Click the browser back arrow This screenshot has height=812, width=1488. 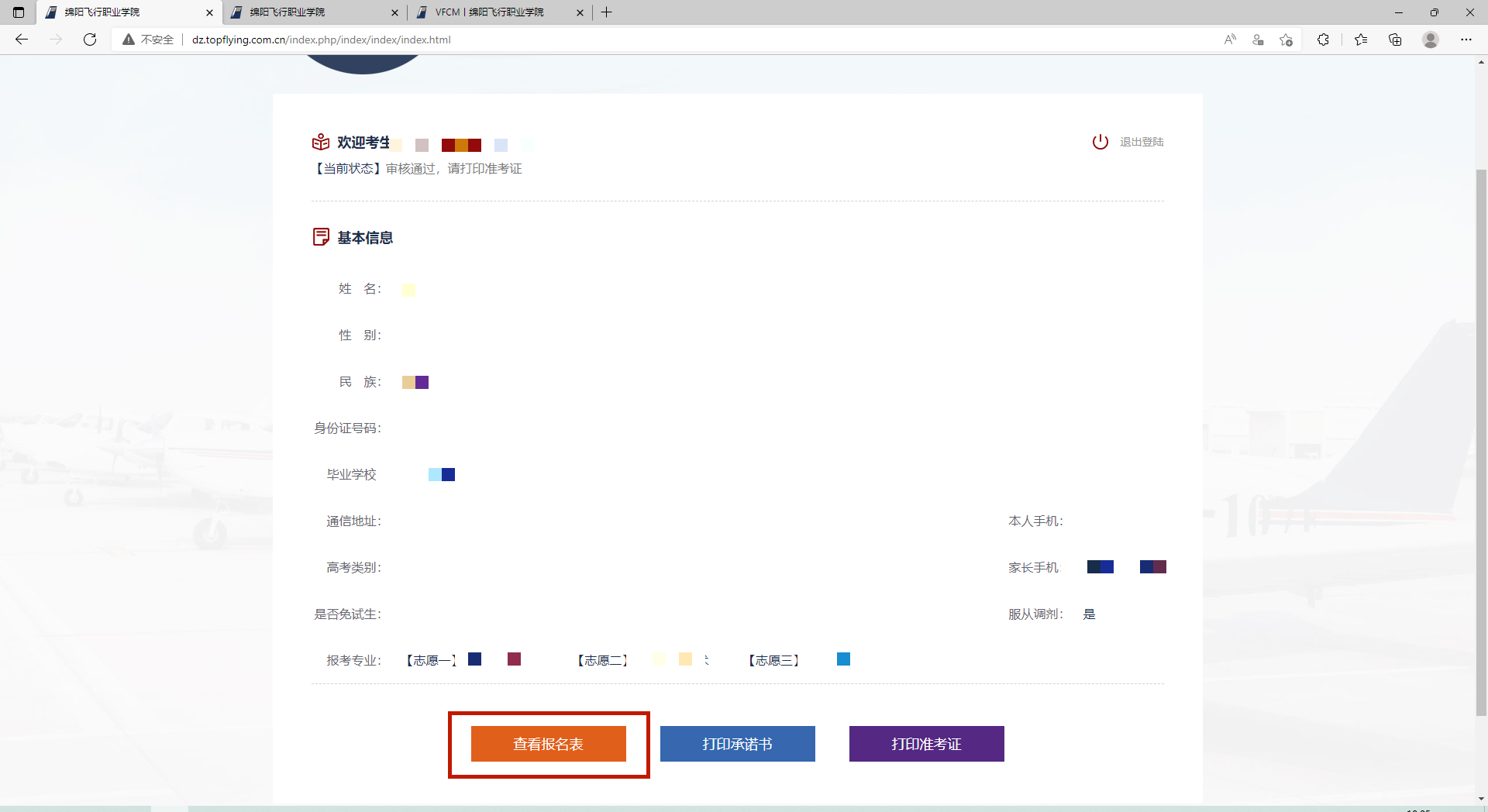point(22,40)
